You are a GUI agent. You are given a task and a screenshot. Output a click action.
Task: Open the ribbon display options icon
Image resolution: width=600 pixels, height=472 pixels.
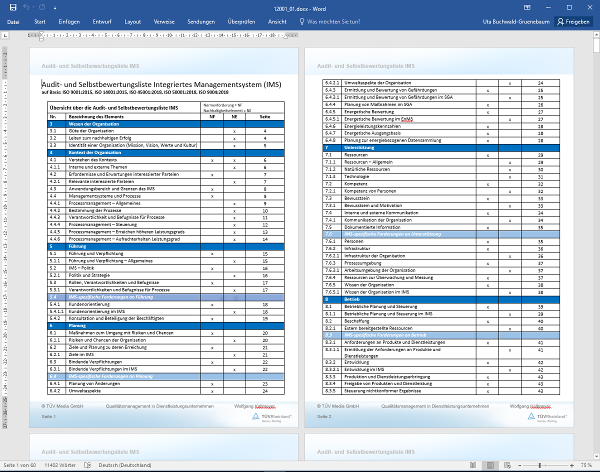pyautogui.click(x=527, y=6)
